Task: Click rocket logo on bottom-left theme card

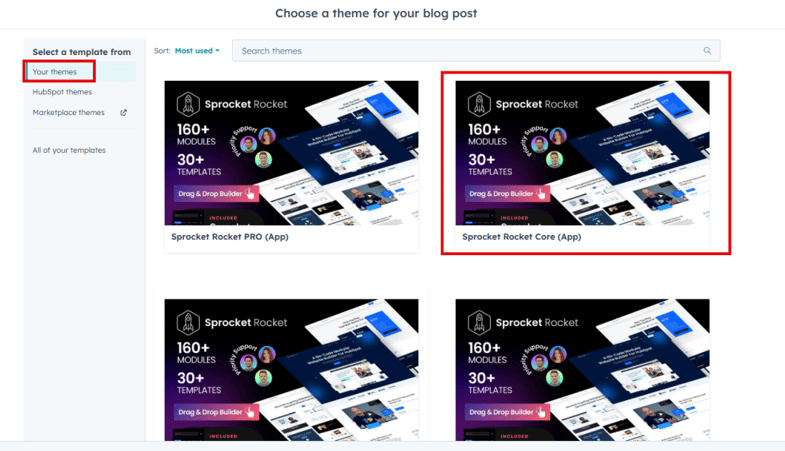Action: (x=188, y=322)
